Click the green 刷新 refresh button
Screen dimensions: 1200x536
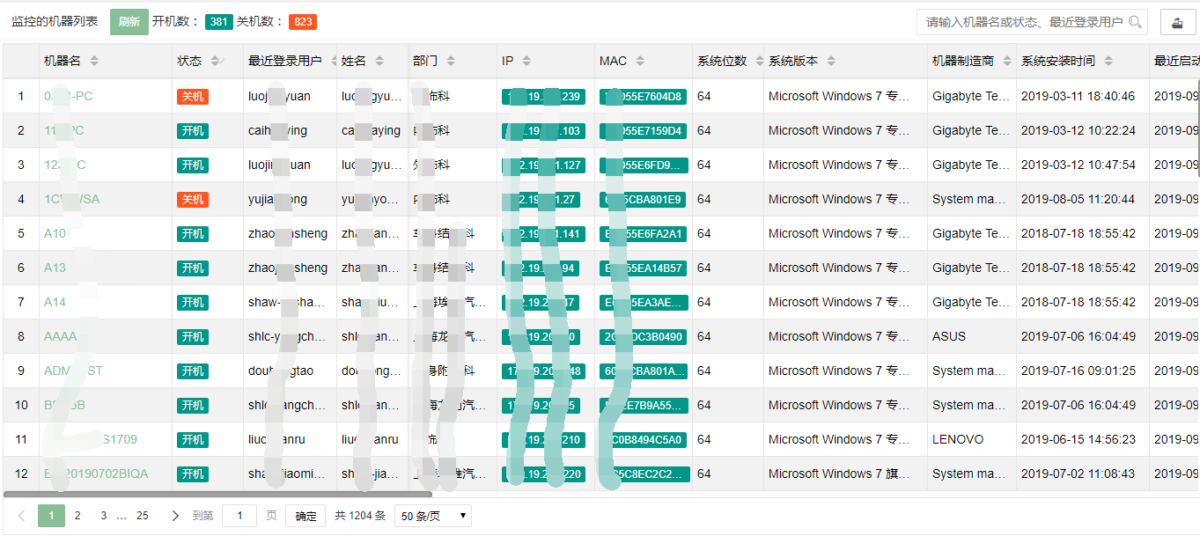129,22
